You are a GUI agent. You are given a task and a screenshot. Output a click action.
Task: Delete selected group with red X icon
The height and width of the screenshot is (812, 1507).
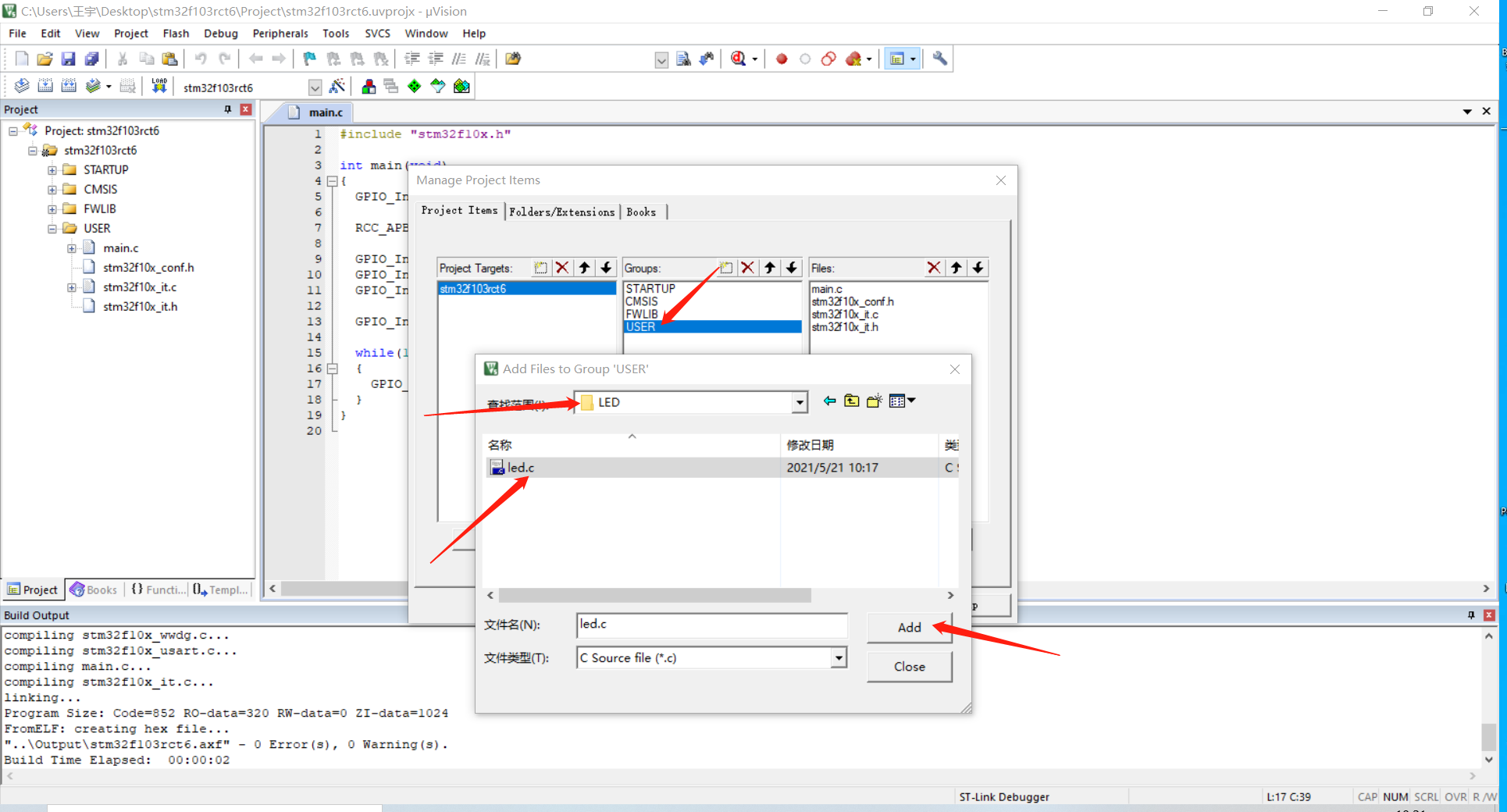coord(747,268)
